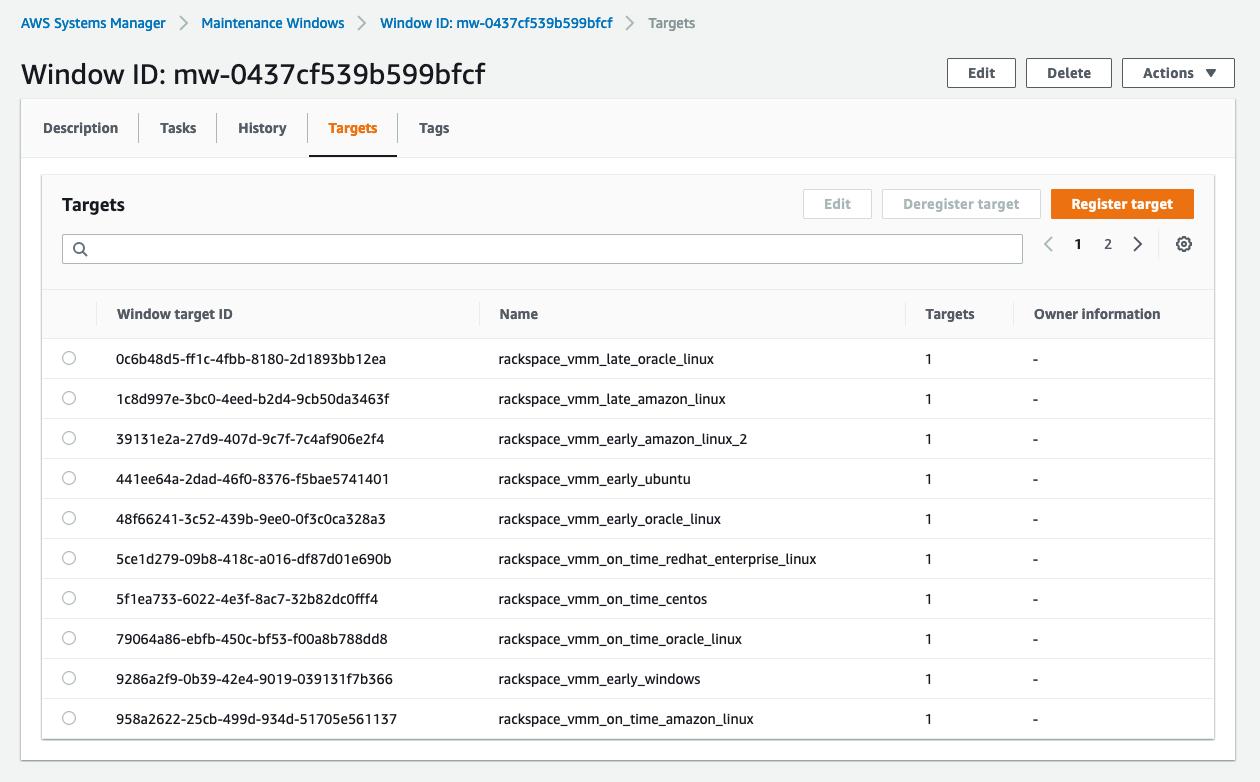Open the table preferences gear icon
This screenshot has width=1260, height=782.
(x=1184, y=244)
